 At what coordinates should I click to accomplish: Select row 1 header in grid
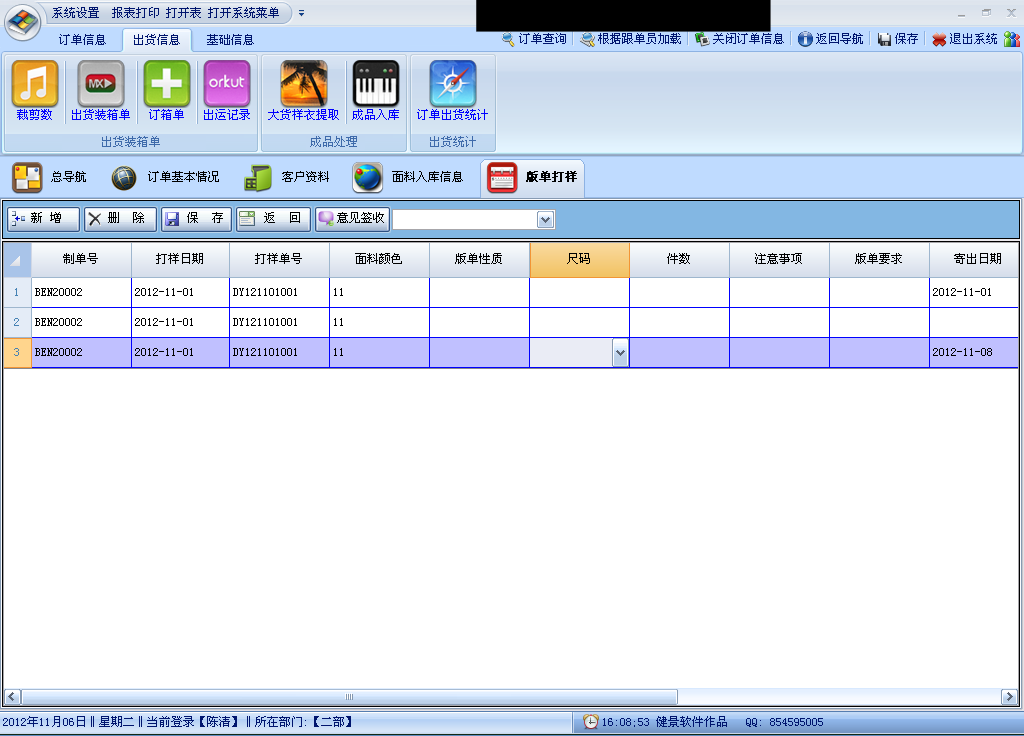16,292
